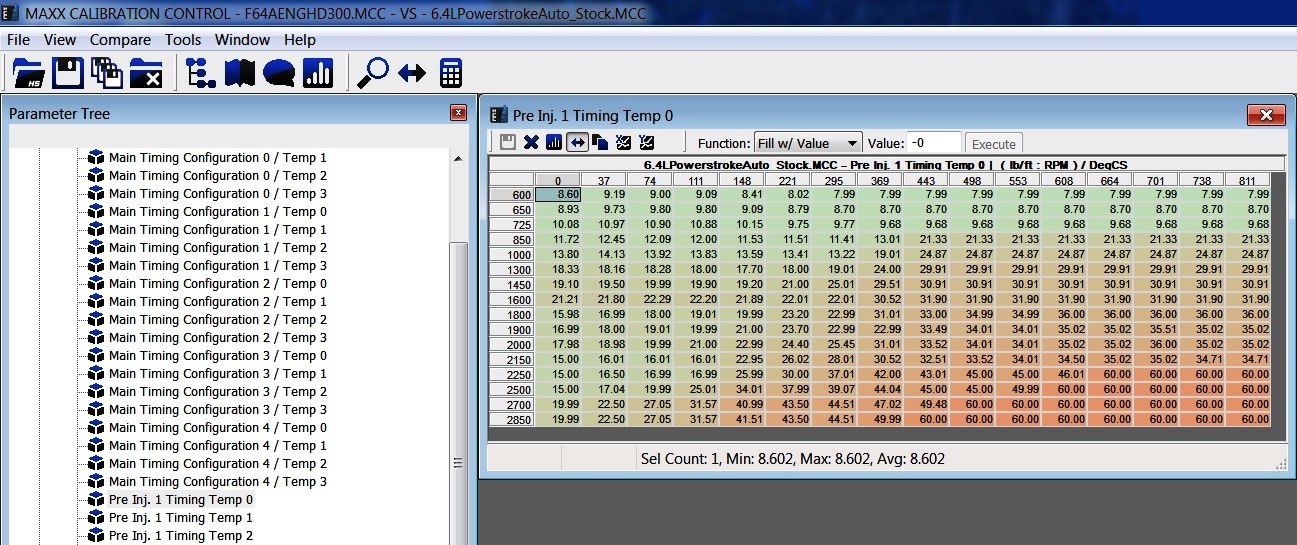Click the Execute button

[x=994, y=144]
